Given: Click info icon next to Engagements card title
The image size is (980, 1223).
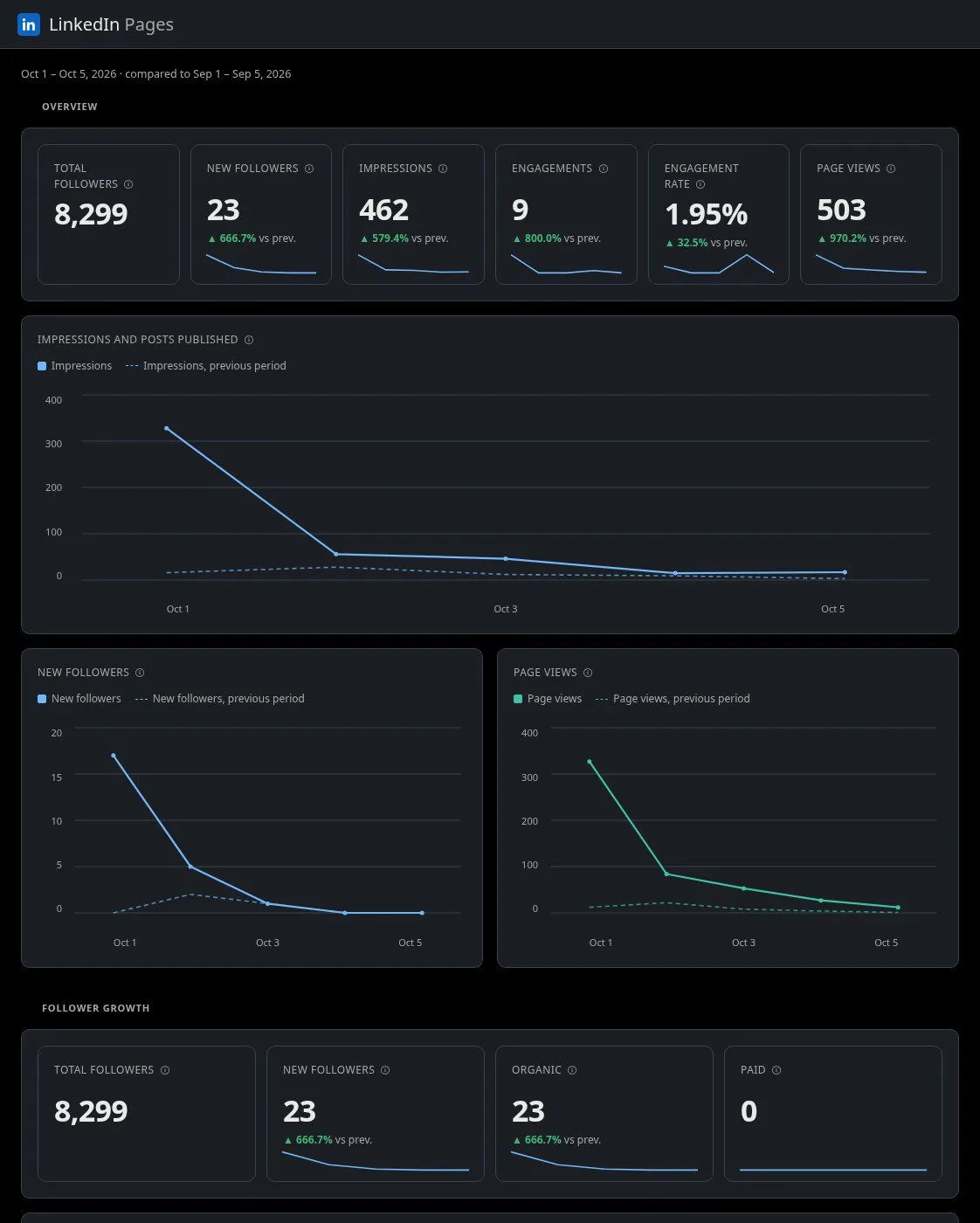Looking at the screenshot, I should [x=604, y=169].
